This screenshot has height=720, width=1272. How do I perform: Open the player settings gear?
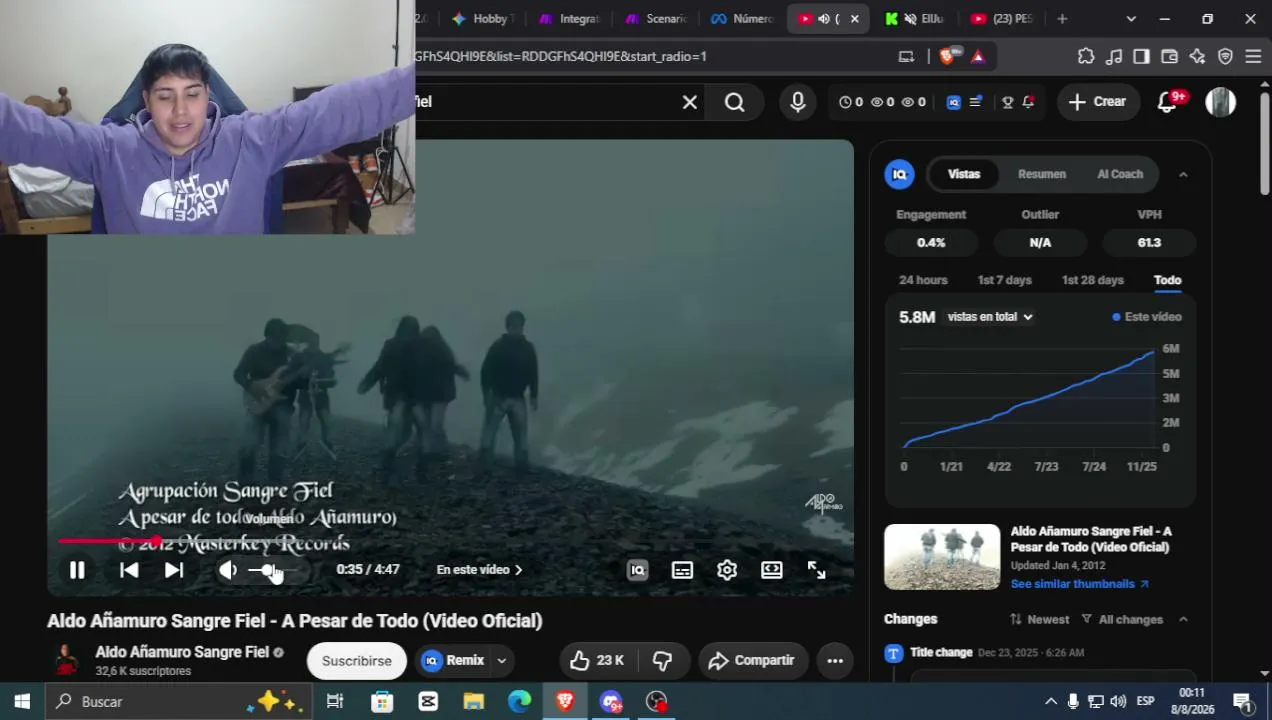(727, 570)
